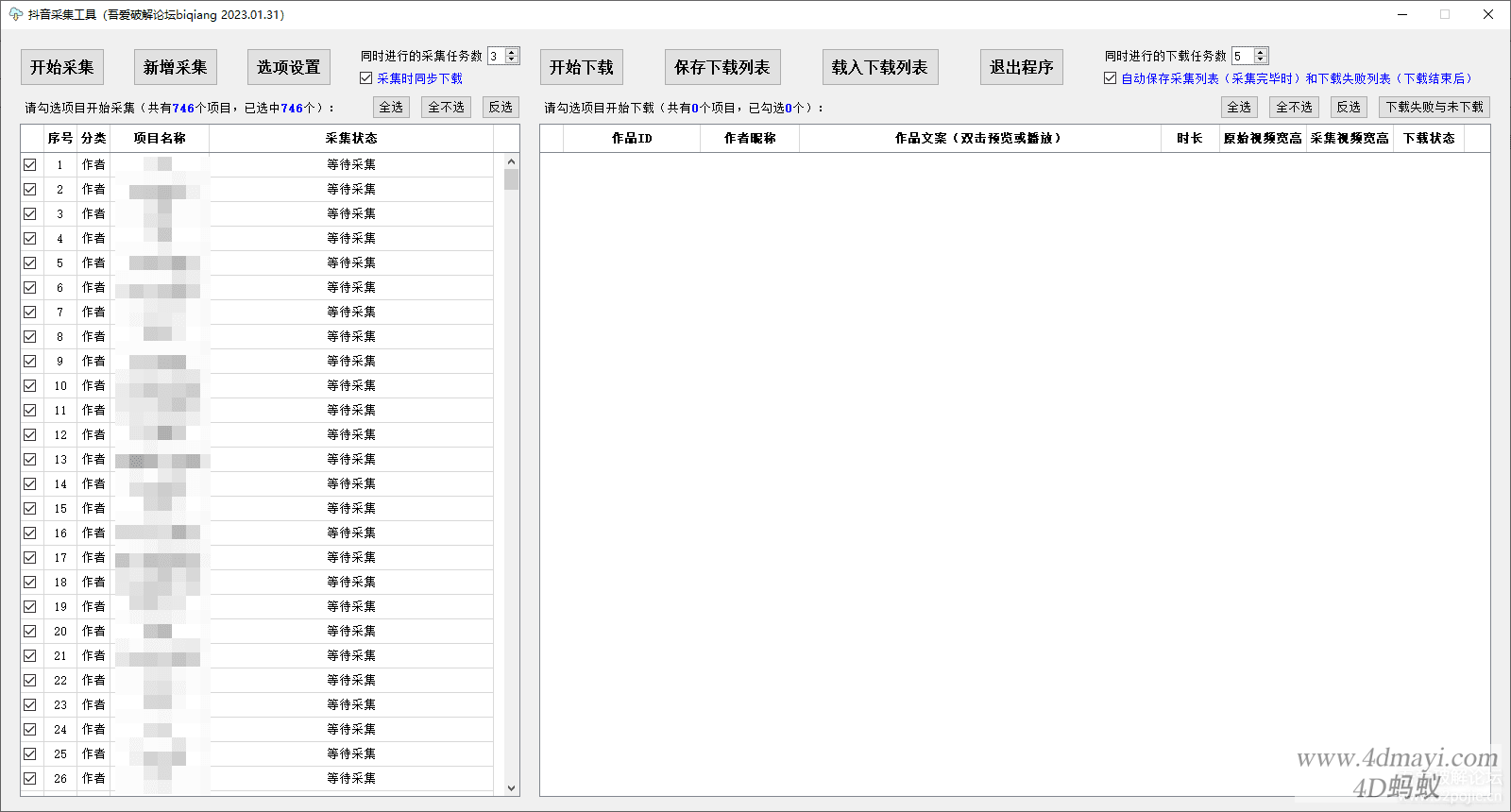Screen dimensions: 1511x812
Task: Click the 项目名称 column header
Action: [160, 138]
